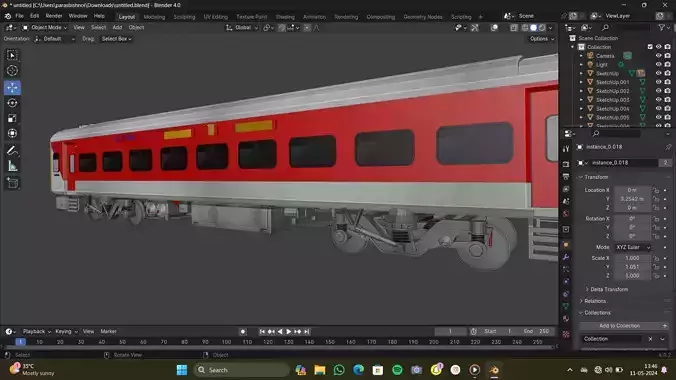The width and height of the screenshot is (676, 380).
Task: Open the Render menu
Action: coord(54,16)
